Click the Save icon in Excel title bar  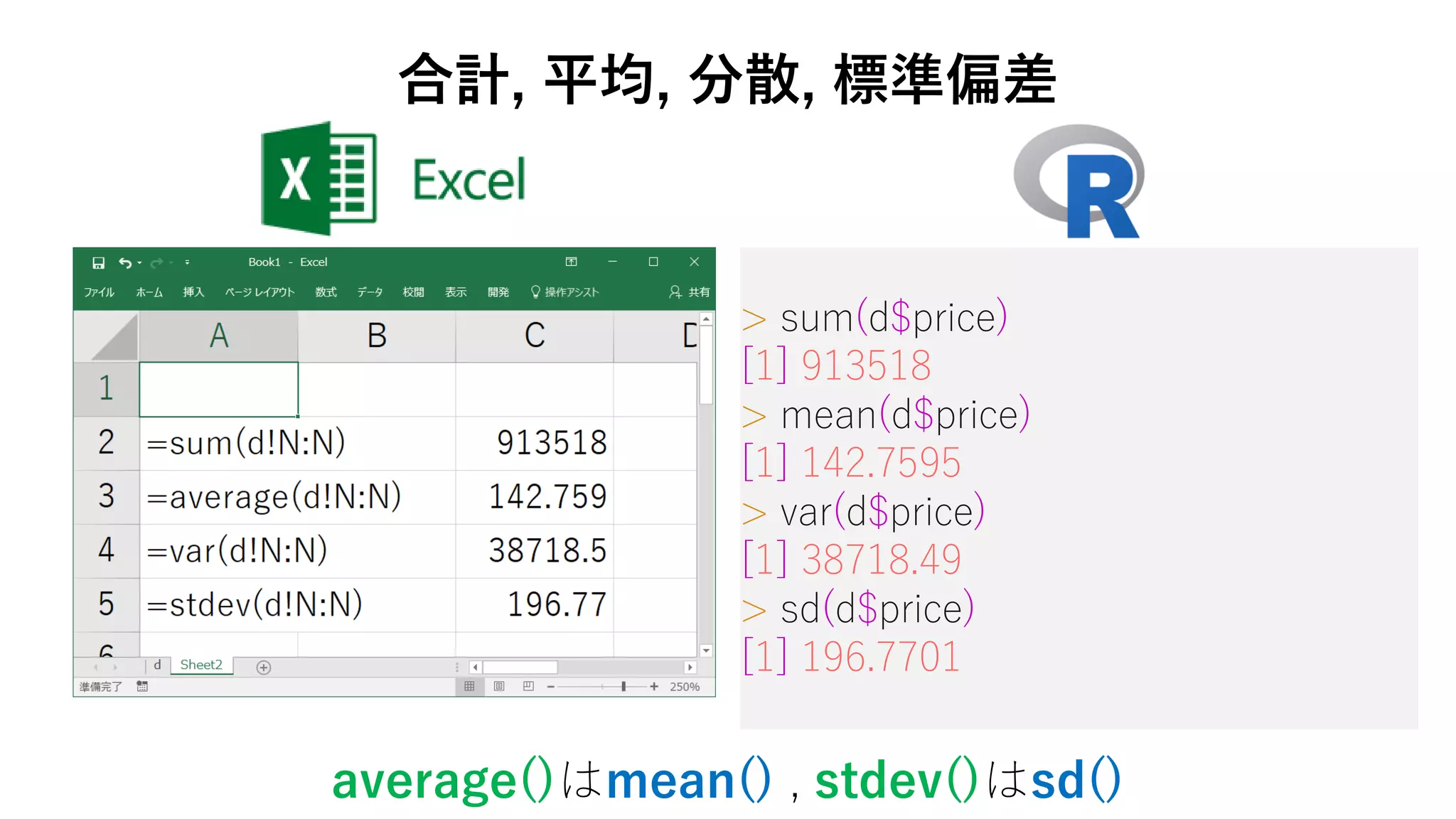click(x=98, y=263)
